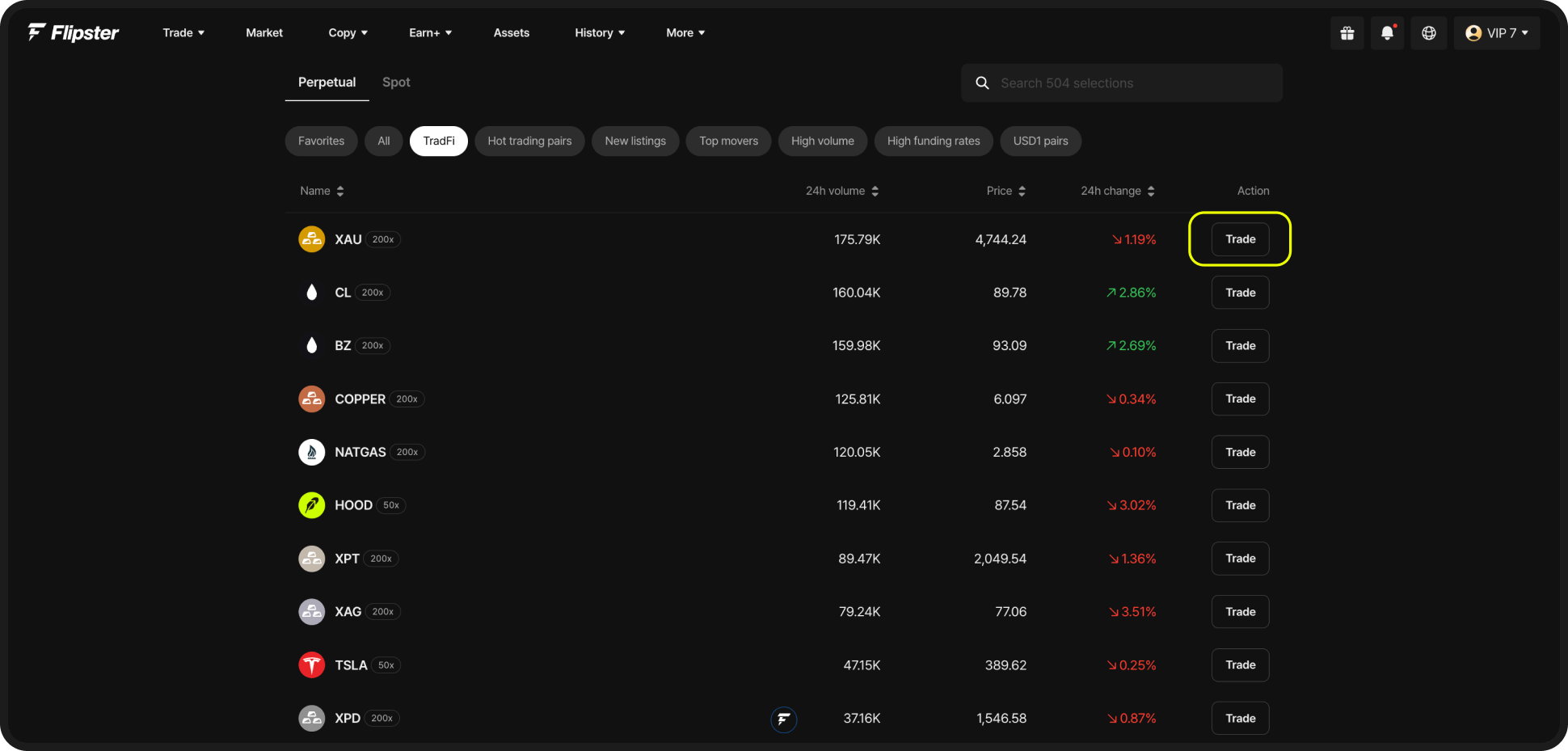Go to the Market page

pyautogui.click(x=264, y=33)
